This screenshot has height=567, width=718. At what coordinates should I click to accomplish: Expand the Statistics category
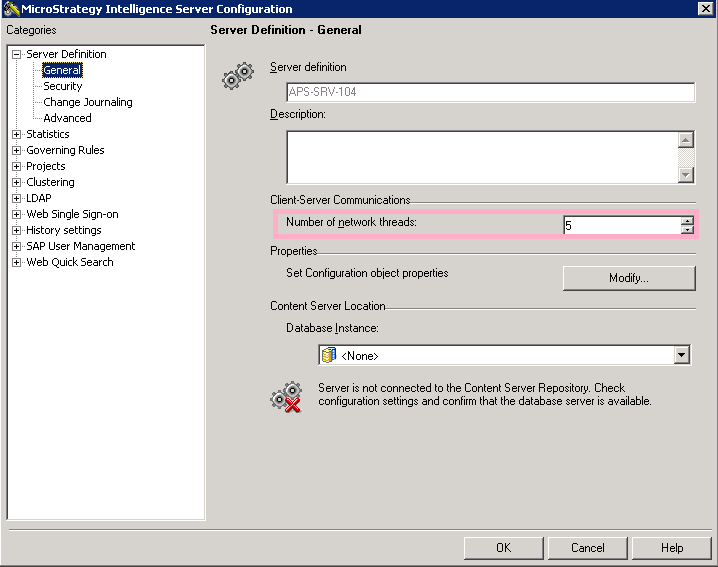(16, 134)
